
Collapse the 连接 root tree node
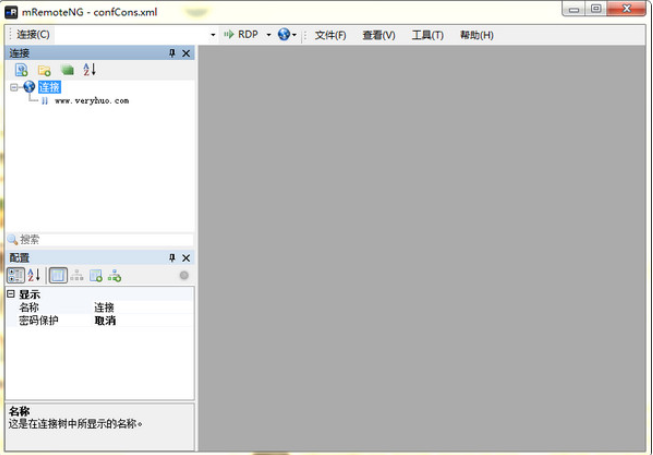pyautogui.click(x=14, y=87)
